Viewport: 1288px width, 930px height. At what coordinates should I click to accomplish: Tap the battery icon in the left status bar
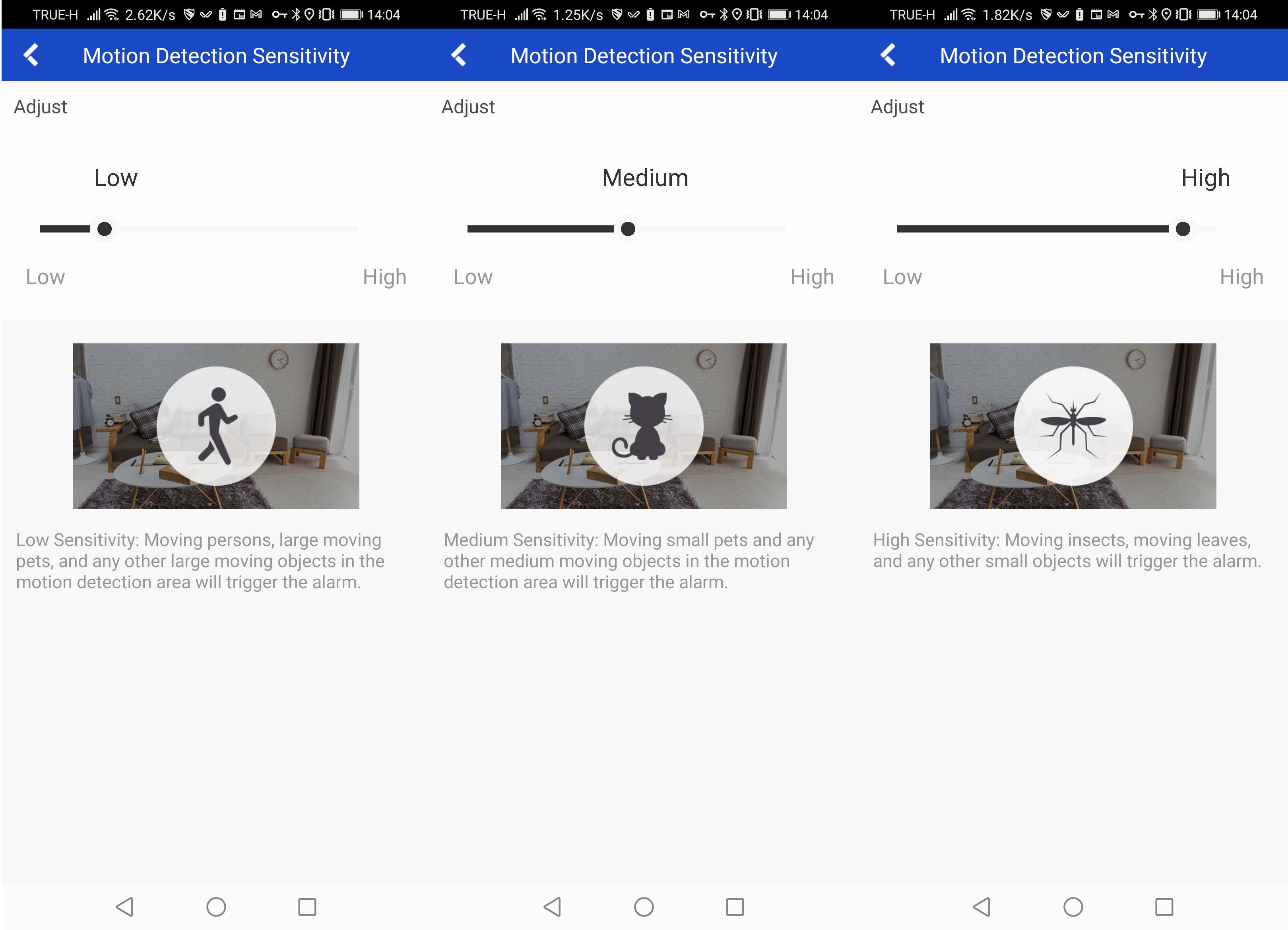[x=351, y=15]
